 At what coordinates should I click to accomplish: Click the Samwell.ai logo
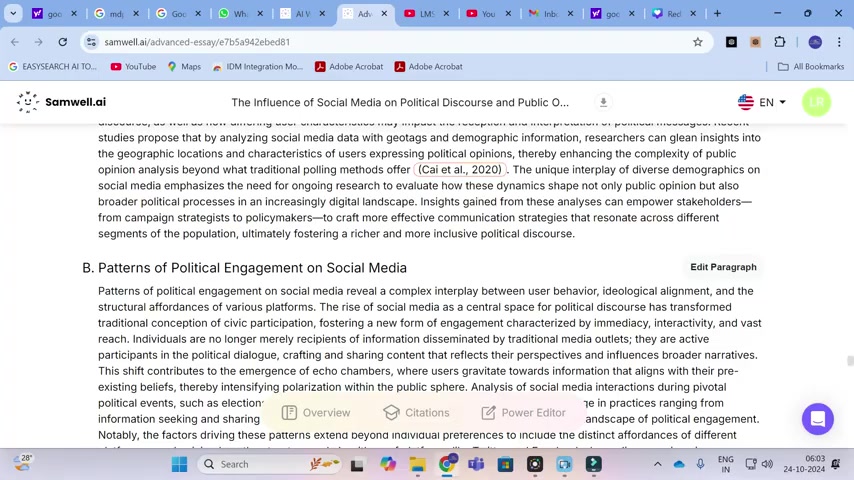[x=61, y=102]
